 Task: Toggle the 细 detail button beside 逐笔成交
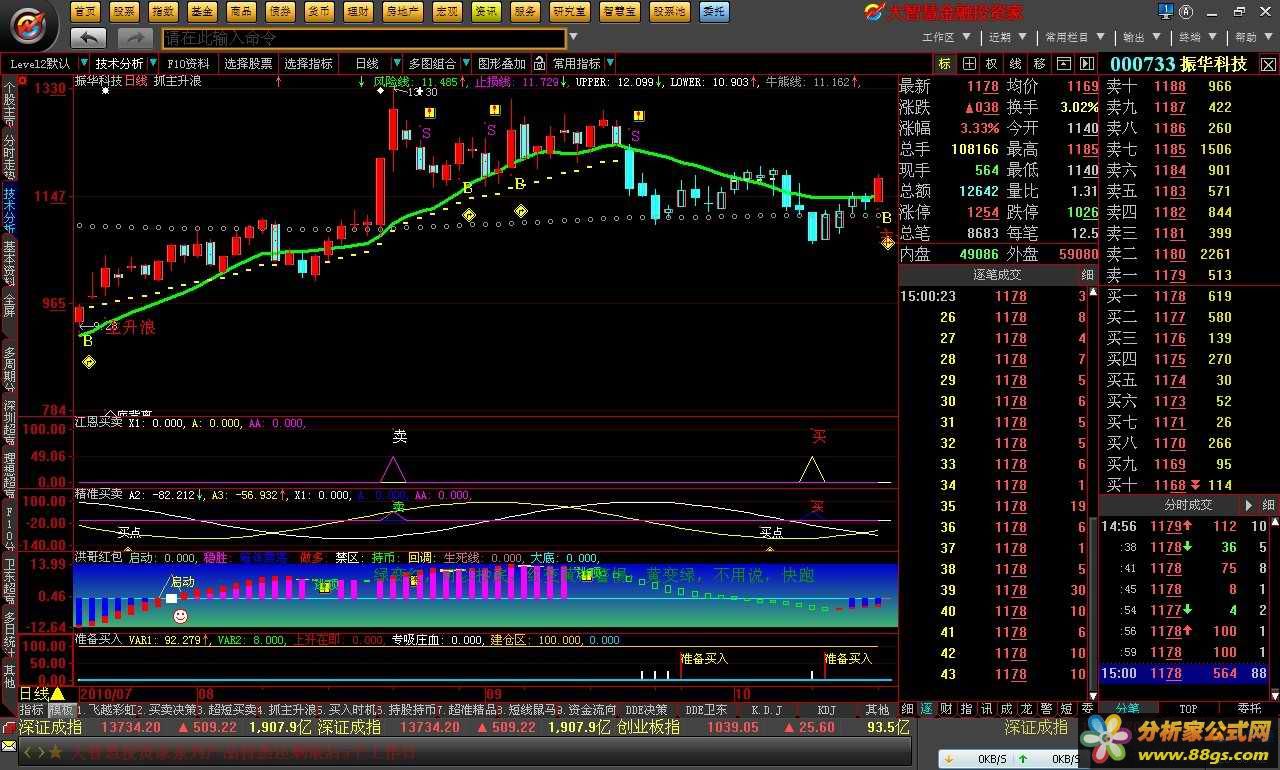(1087, 274)
